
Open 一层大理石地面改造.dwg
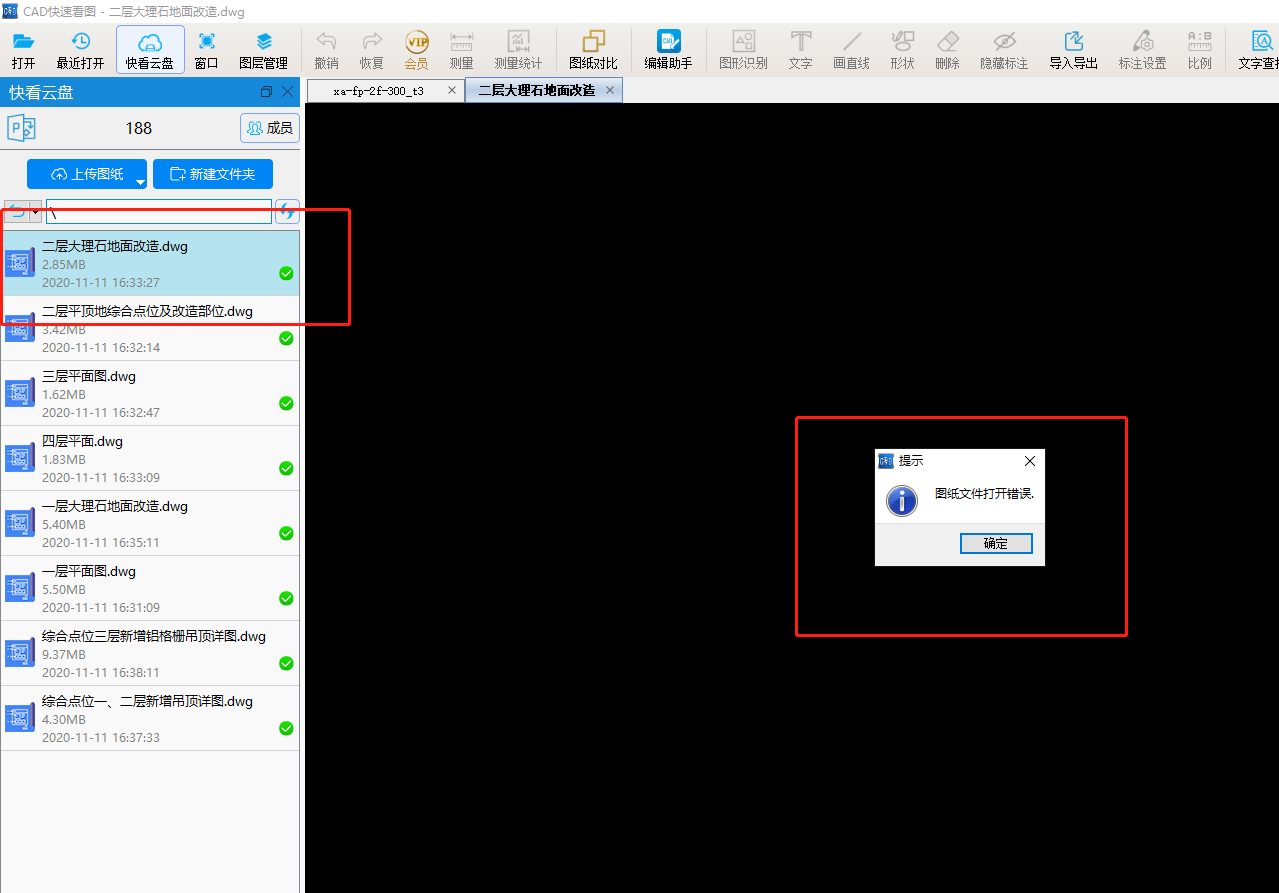(x=150, y=523)
